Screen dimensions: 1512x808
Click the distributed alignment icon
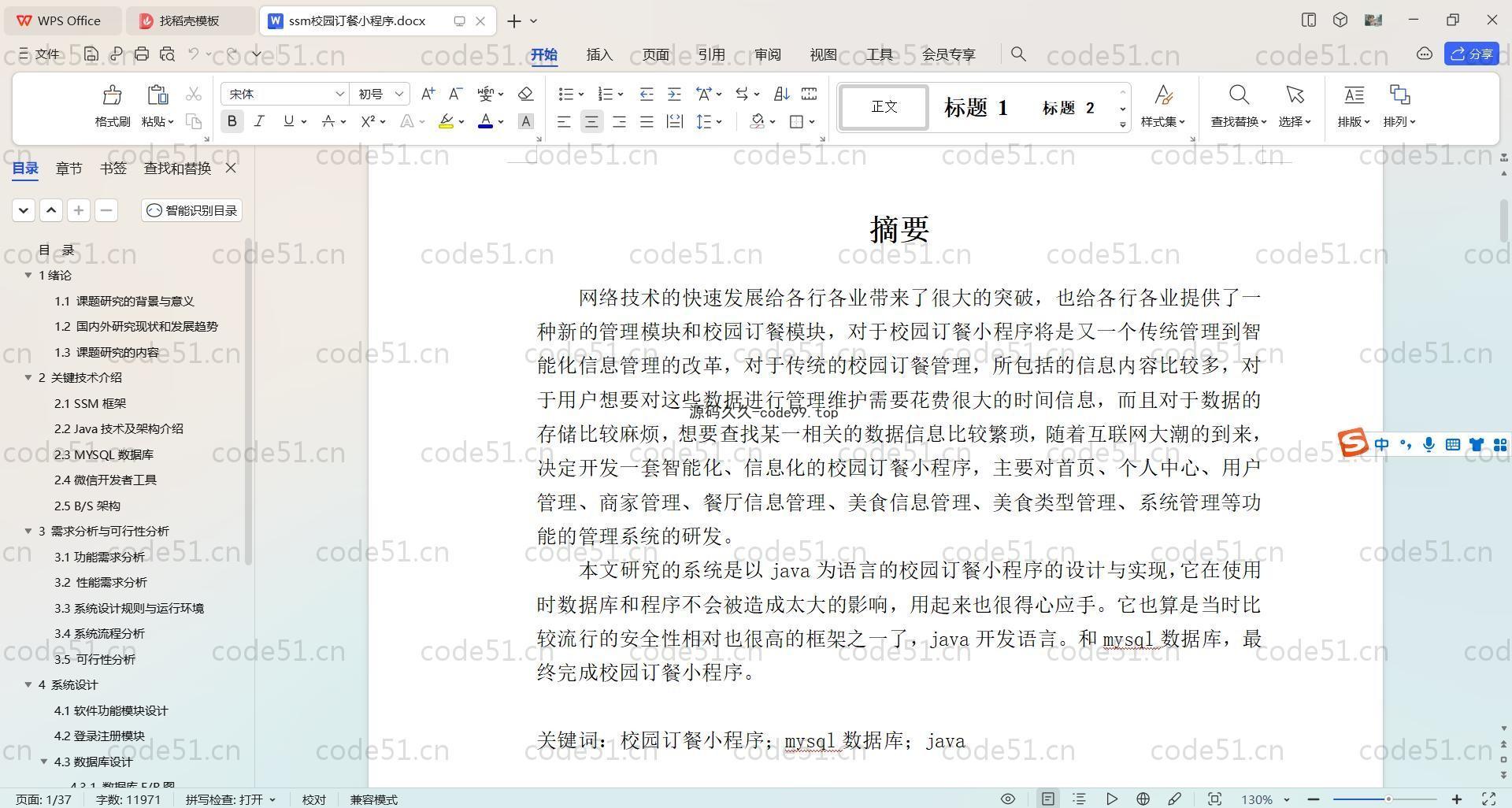pos(674,121)
